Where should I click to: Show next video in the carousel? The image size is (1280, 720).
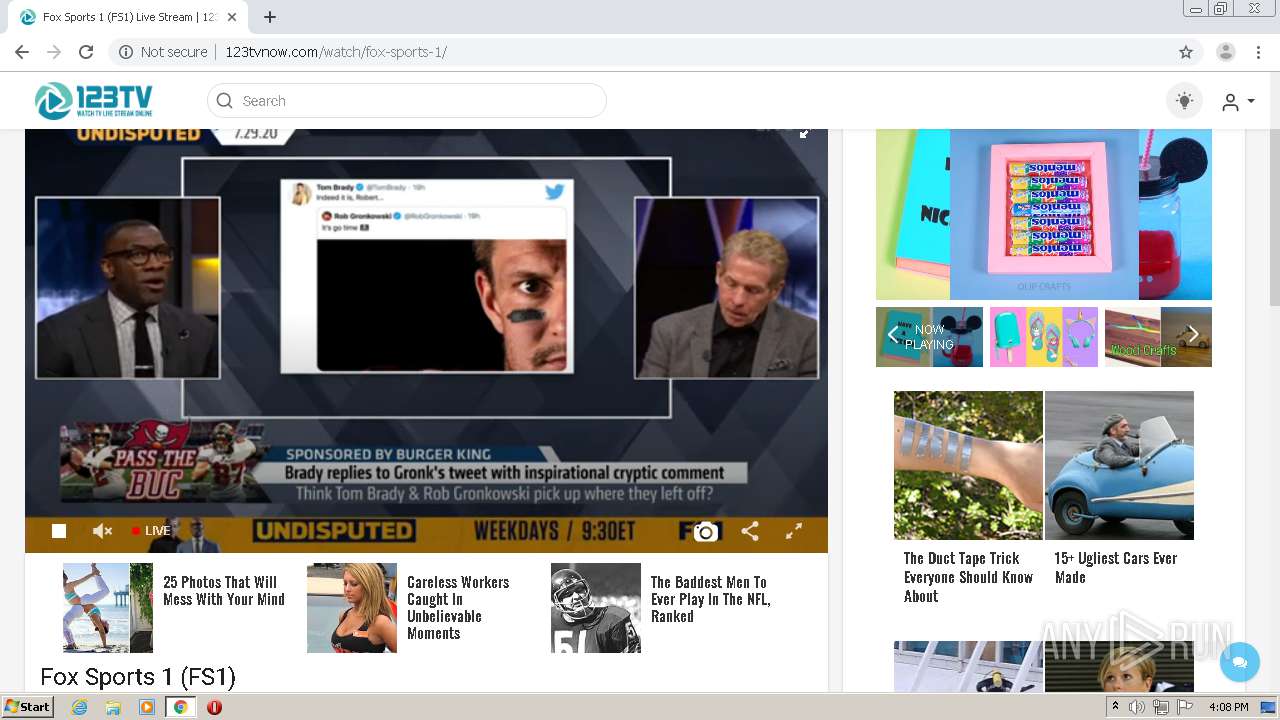(x=1193, y=336)
